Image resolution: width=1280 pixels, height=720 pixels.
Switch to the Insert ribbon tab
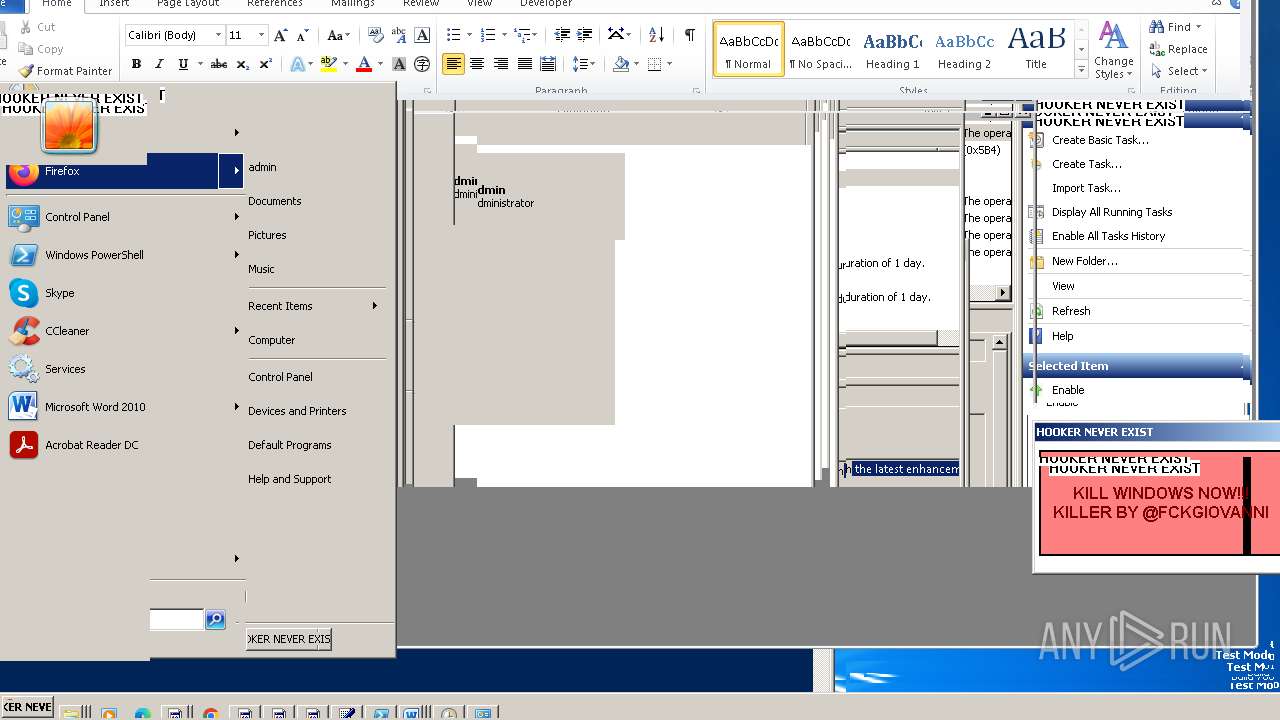[114, 4]
